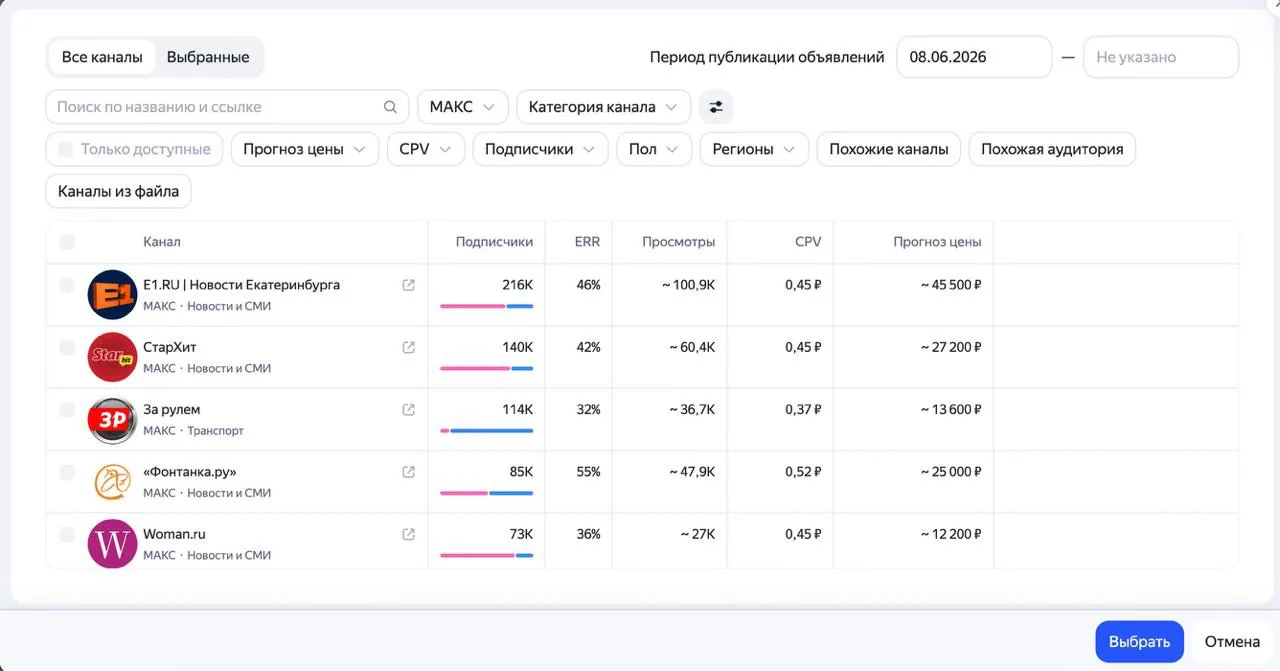Sort by Просмотры column header

click(679, 242)
